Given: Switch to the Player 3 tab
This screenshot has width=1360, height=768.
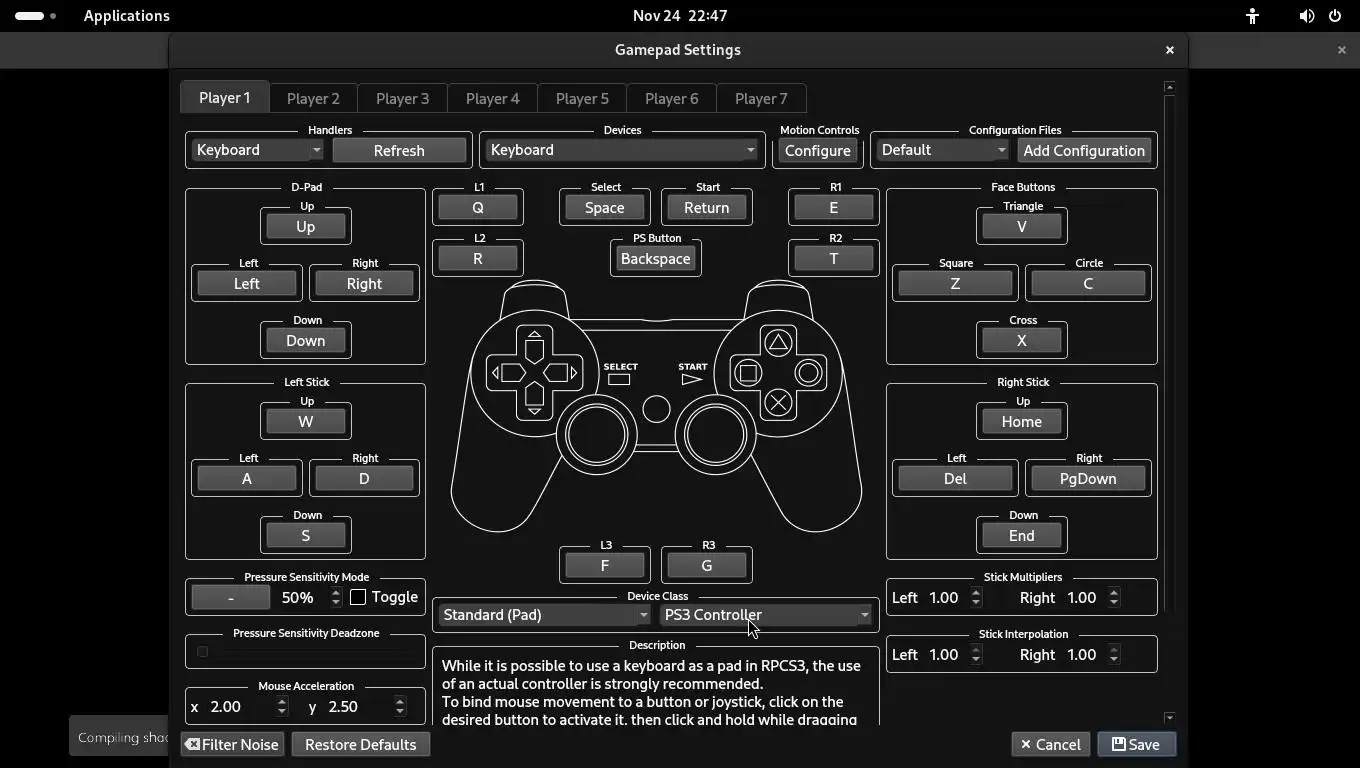Looking at the screenshot, I should click(402, 98).
